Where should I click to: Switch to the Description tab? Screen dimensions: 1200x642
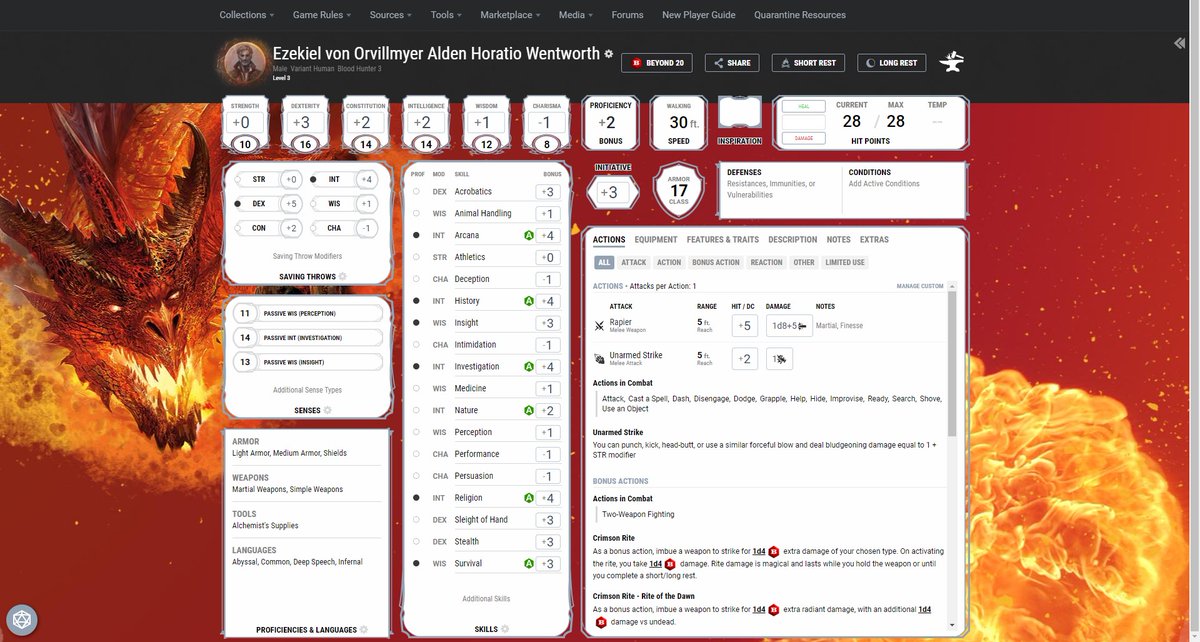(x=793, y=240)
